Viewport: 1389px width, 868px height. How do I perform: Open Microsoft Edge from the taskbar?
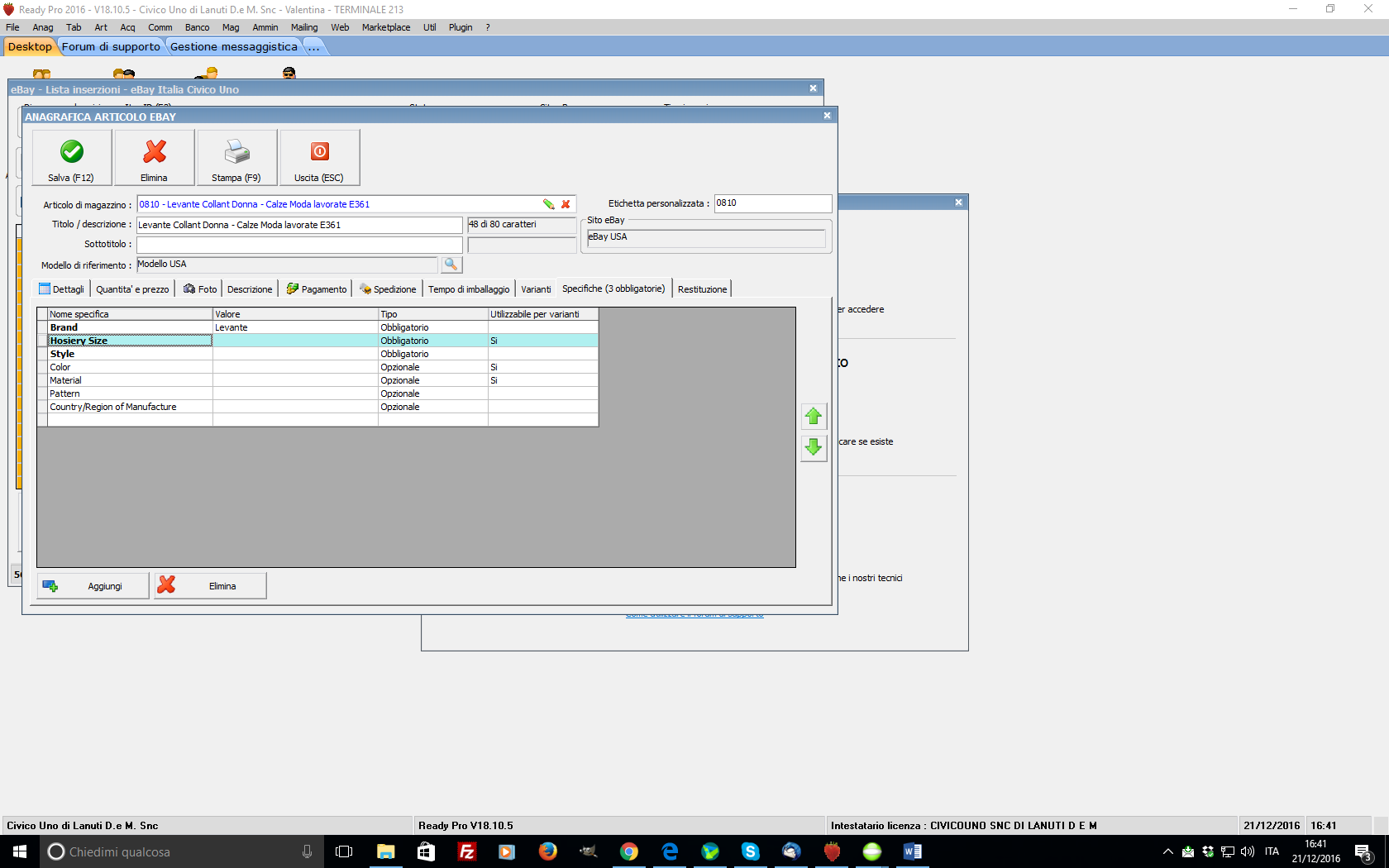[670, 851]
